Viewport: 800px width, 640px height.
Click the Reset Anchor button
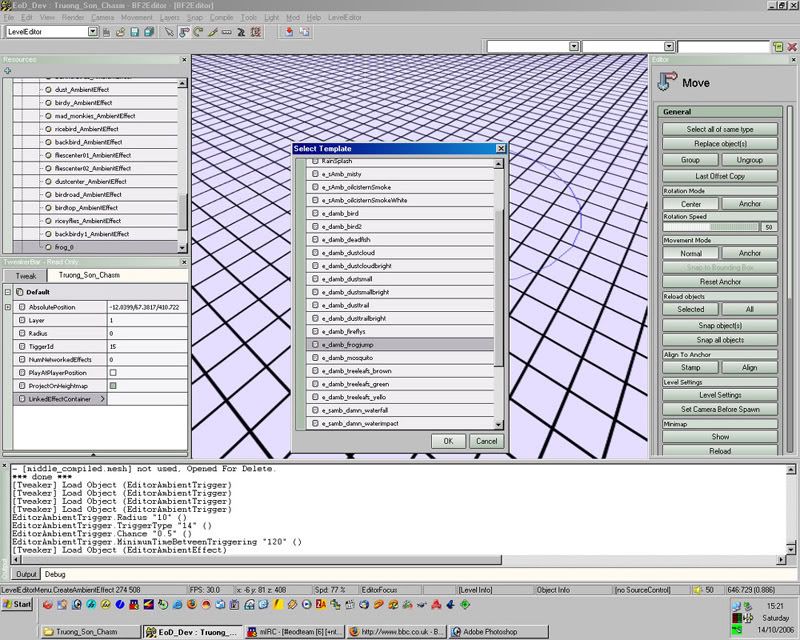(x=719, y=282)
